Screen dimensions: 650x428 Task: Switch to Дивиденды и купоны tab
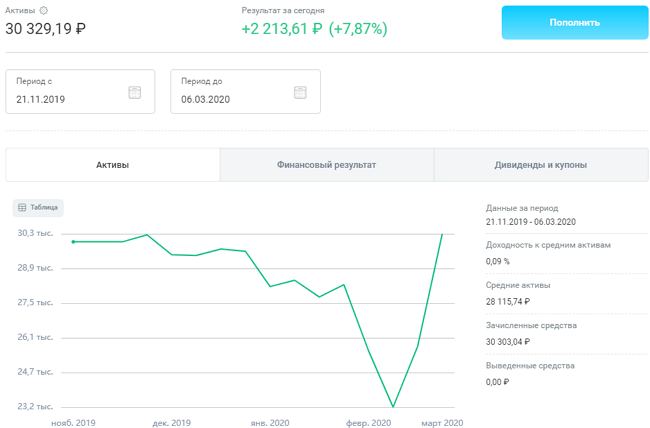540,165
